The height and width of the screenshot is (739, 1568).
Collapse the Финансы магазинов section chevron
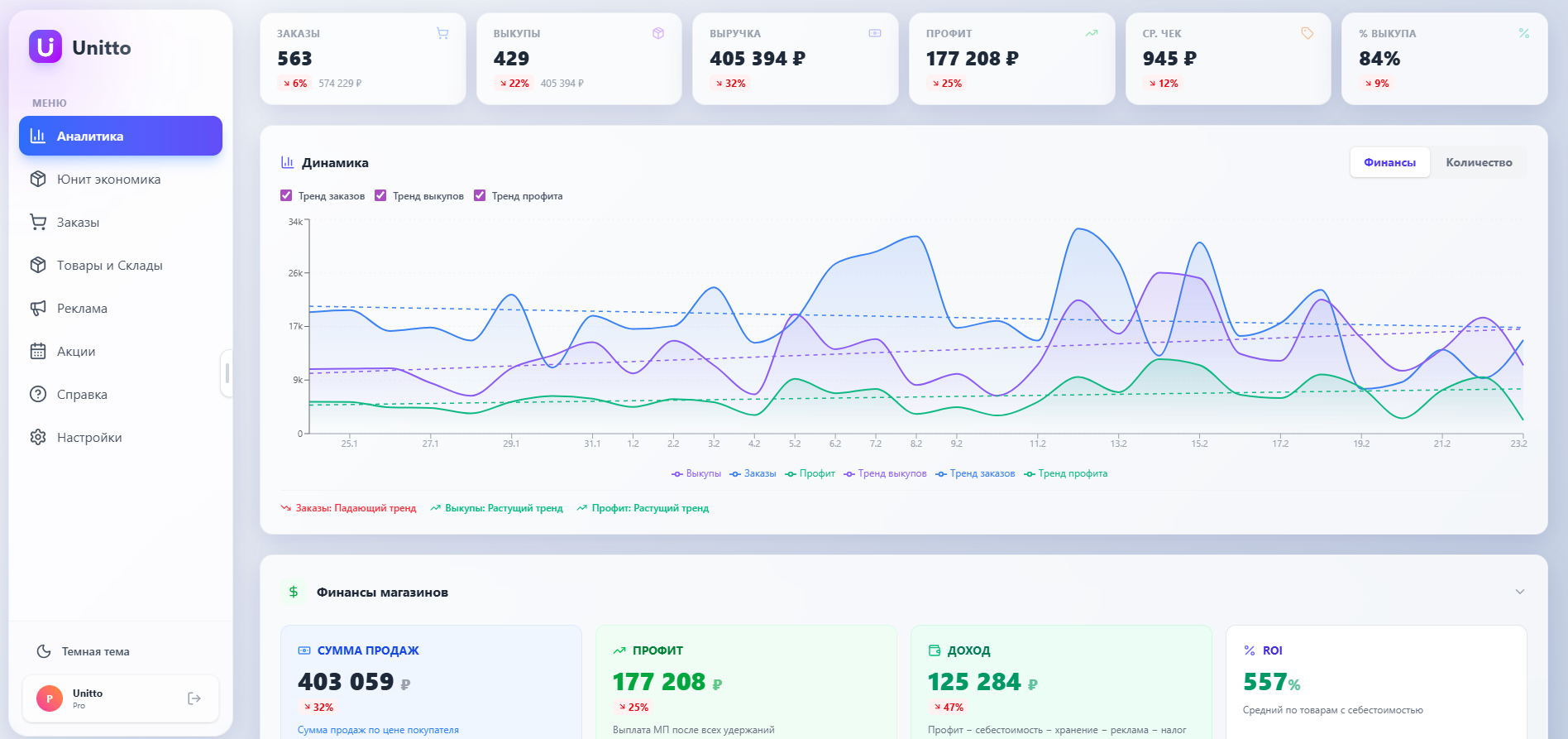[x=1519, y=592]
